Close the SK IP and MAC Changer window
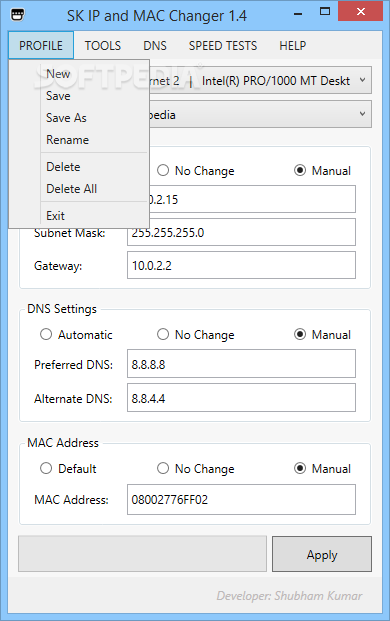 (361, 12)
